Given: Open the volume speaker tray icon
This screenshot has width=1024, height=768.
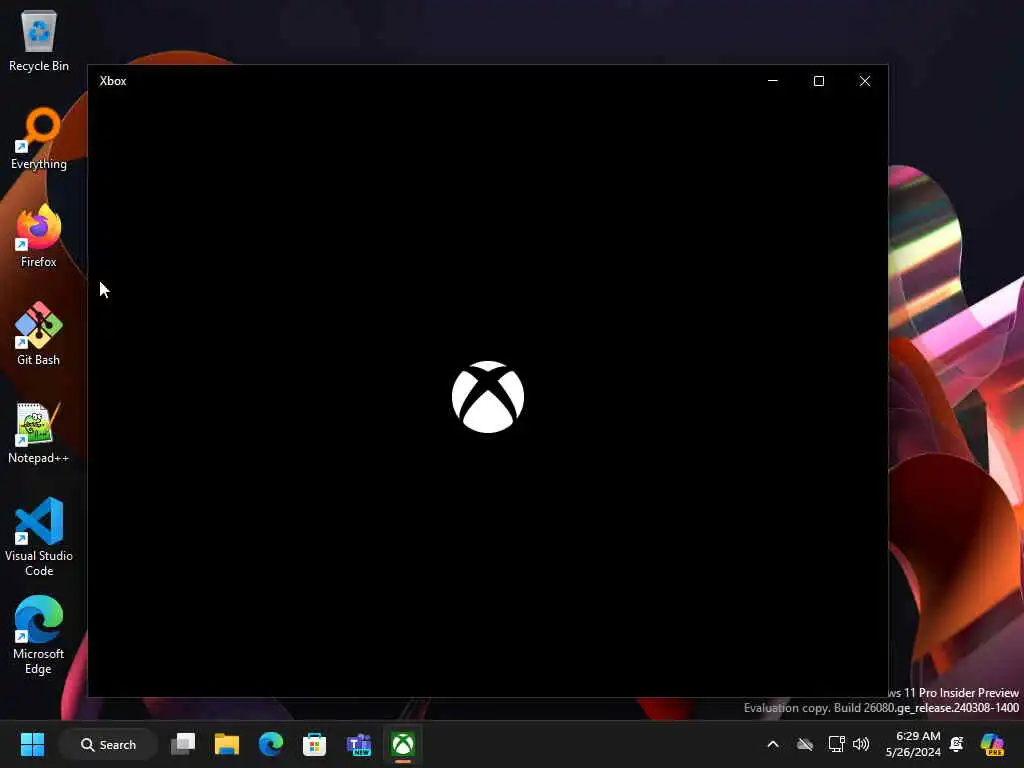Looking at the screenshot, I should [x=861, y=744].
